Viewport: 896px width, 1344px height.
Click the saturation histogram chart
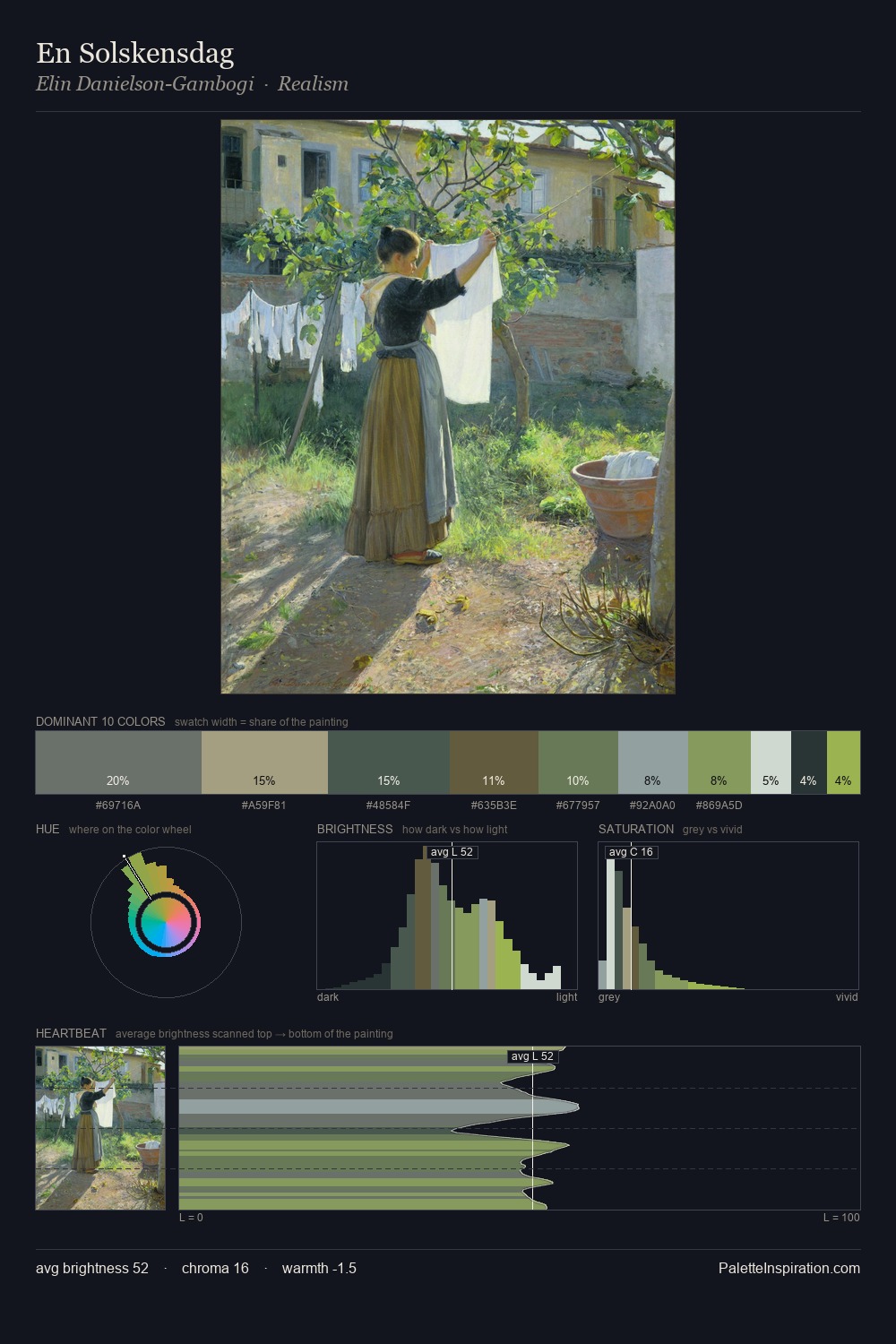[x=728, y=916]
